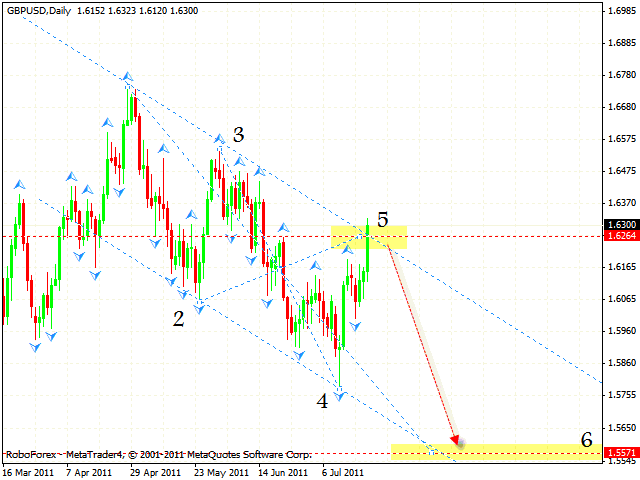Click the 1.6680 price axis value
Image resolution: width=640 pixels, height=480 pixels.
click(622, 107)
